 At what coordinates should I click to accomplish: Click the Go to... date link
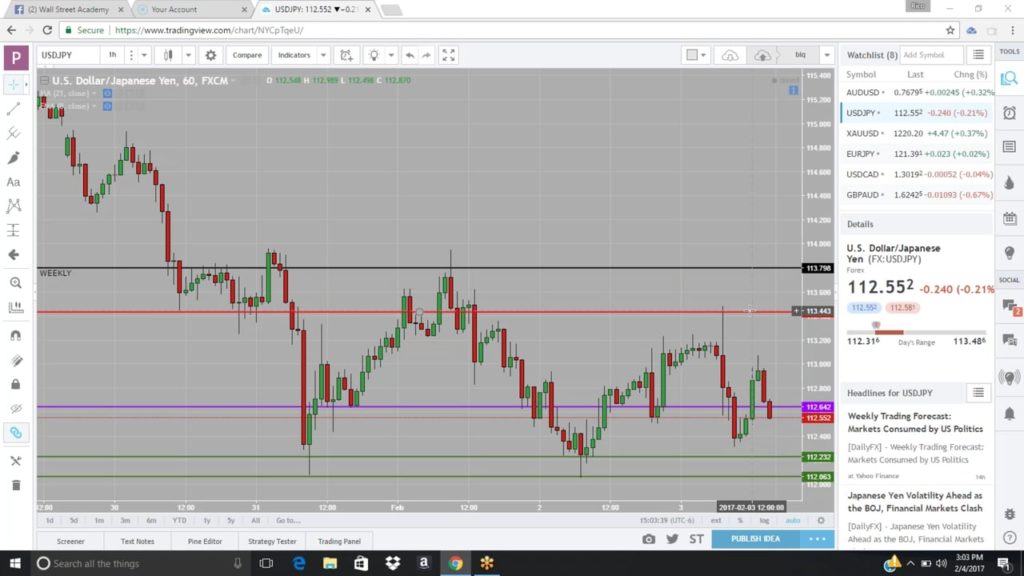pyautogui.click(x=288, y=520)
